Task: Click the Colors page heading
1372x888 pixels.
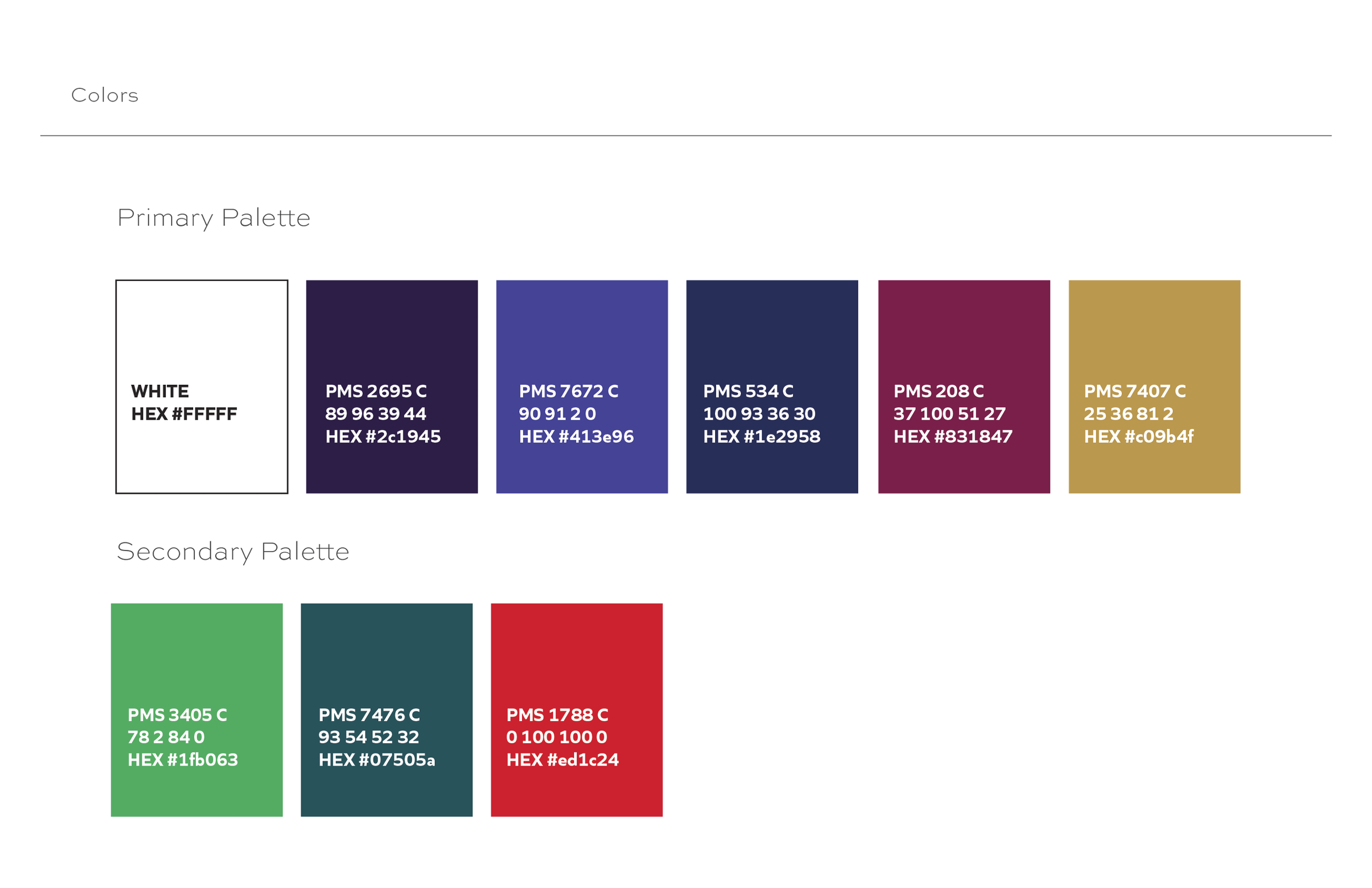Action: (104, 95)
